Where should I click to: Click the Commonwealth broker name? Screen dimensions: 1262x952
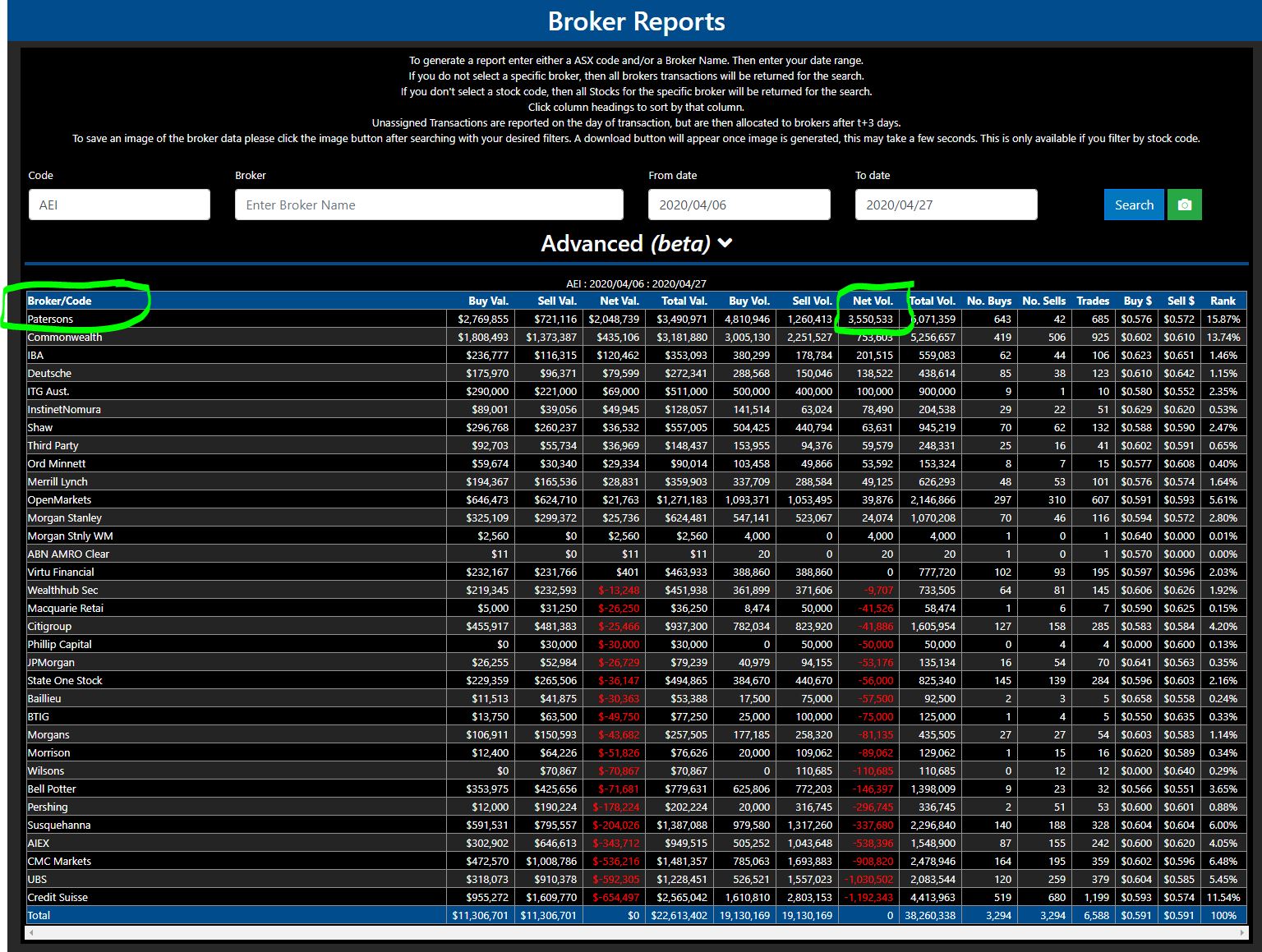point(65,337)
